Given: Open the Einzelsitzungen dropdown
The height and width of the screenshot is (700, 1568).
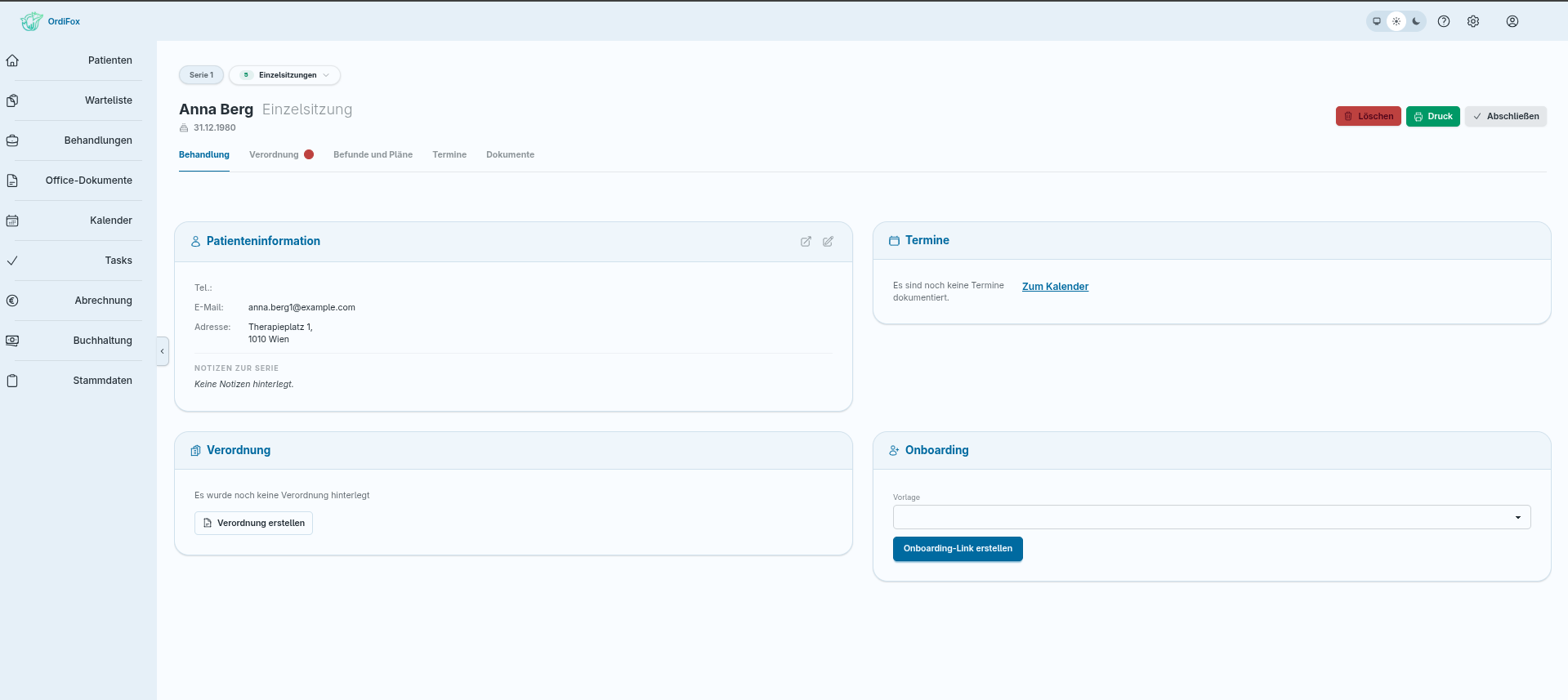Looking at the screenshot, I should click(x=285, y=75).
